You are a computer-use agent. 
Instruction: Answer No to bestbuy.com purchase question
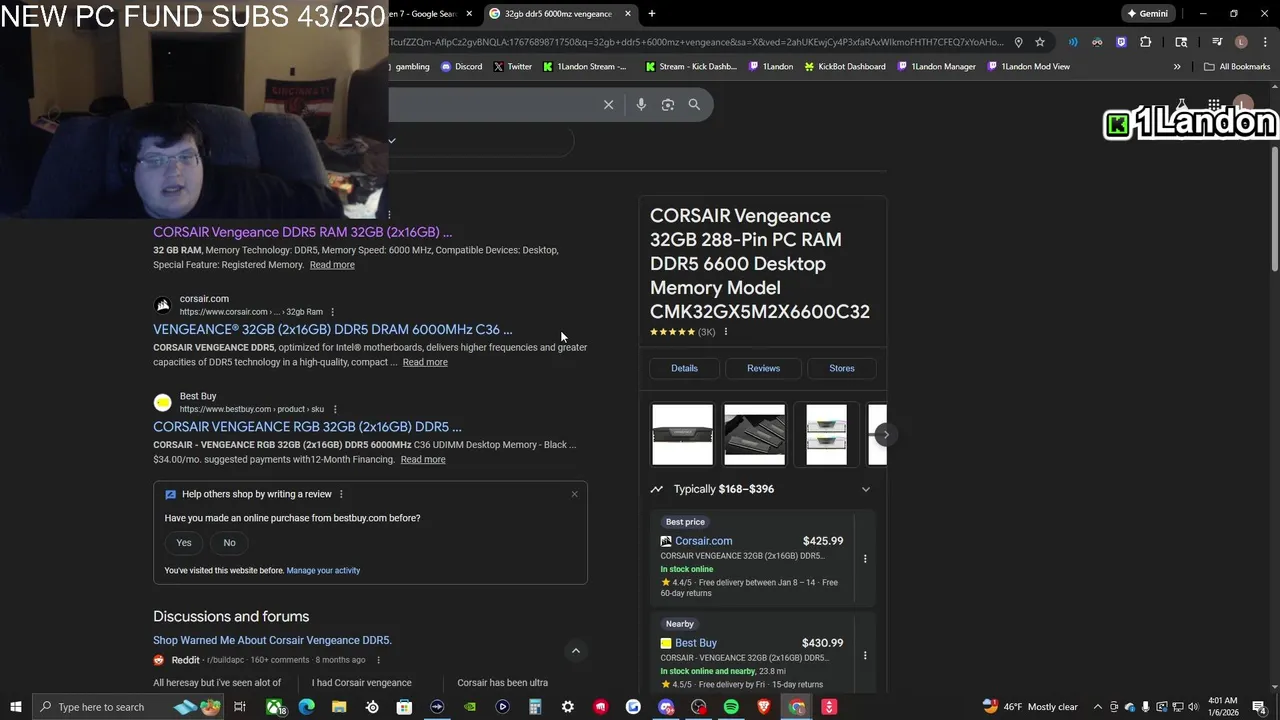(229, 543)
